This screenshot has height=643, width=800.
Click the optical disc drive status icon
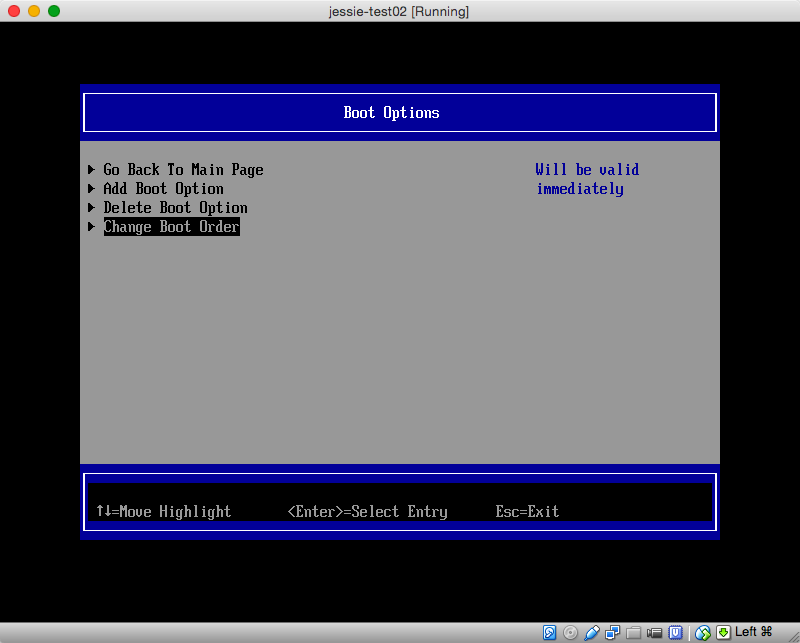click(570, 633)
